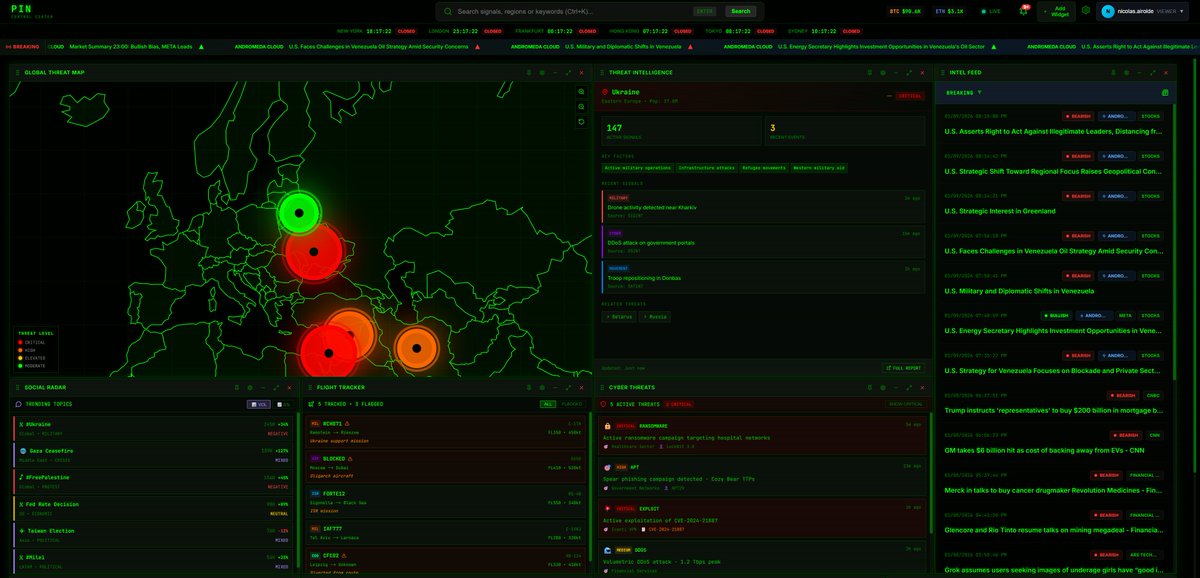Viewport: 1200px width, 578px height.
Task: Open the notifications bell icon
Action: pyautogui.click(x=1023, y=11)
